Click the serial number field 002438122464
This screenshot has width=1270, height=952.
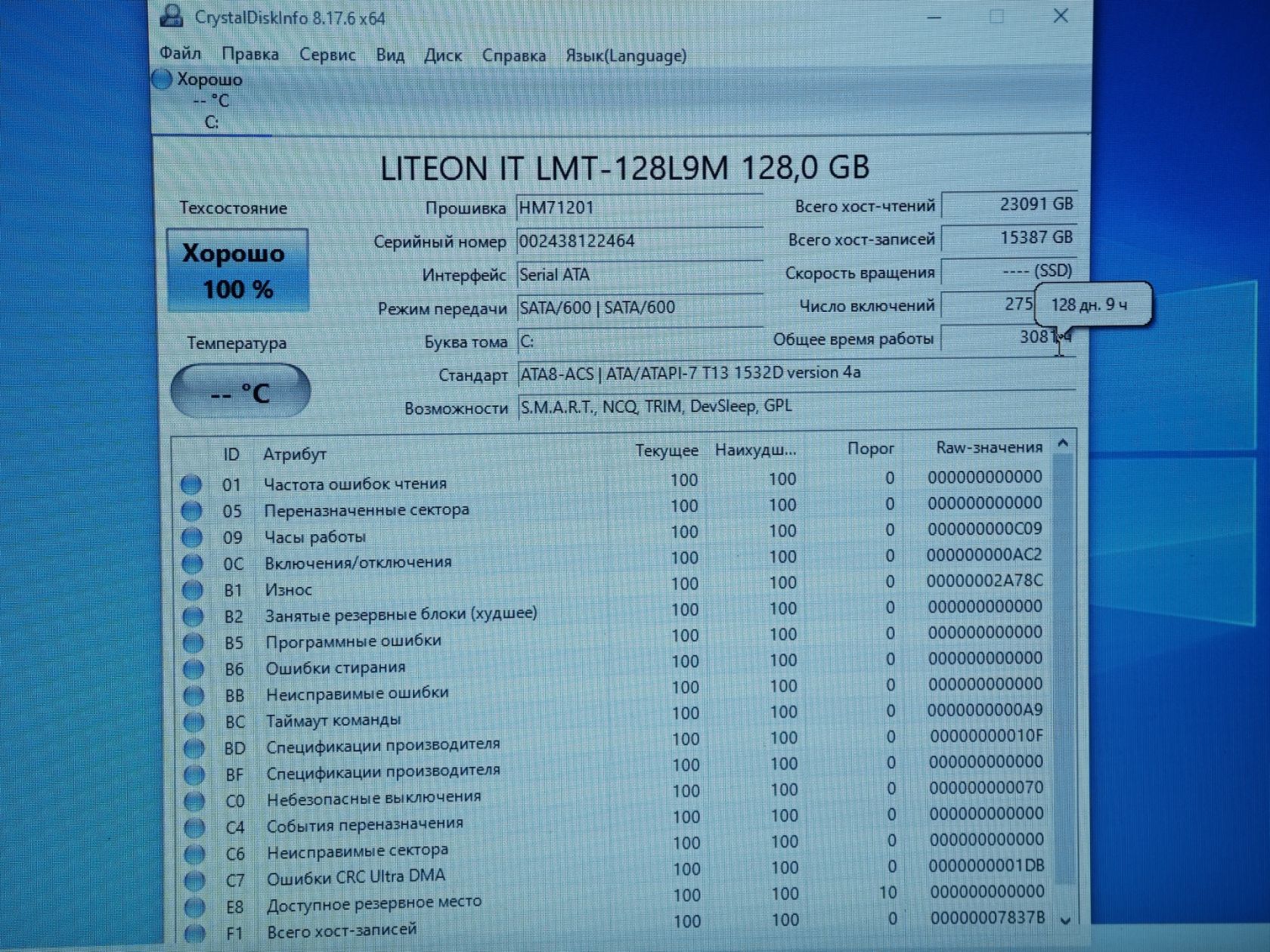click(640, 241)
